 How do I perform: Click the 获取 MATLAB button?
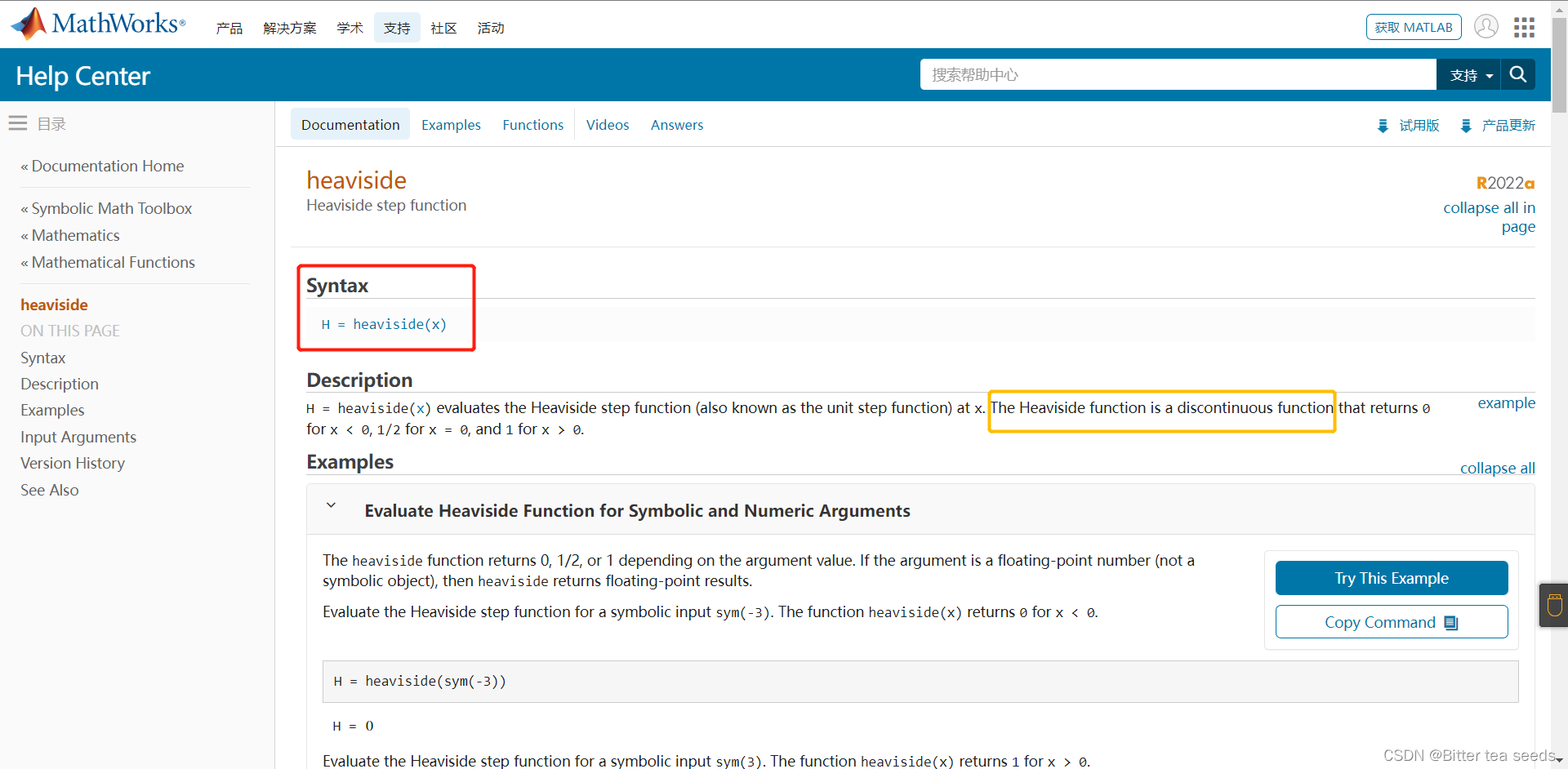pos(1414,27)
